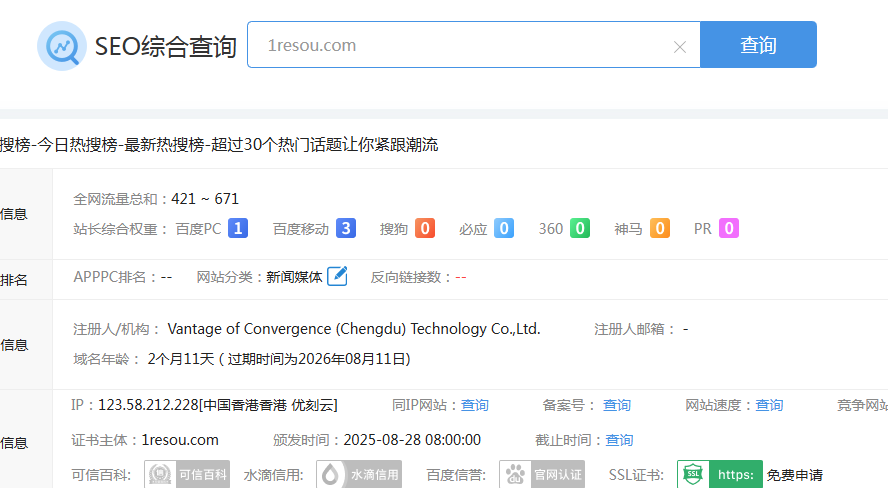Focus the 1resou.com domain input field

460,45
